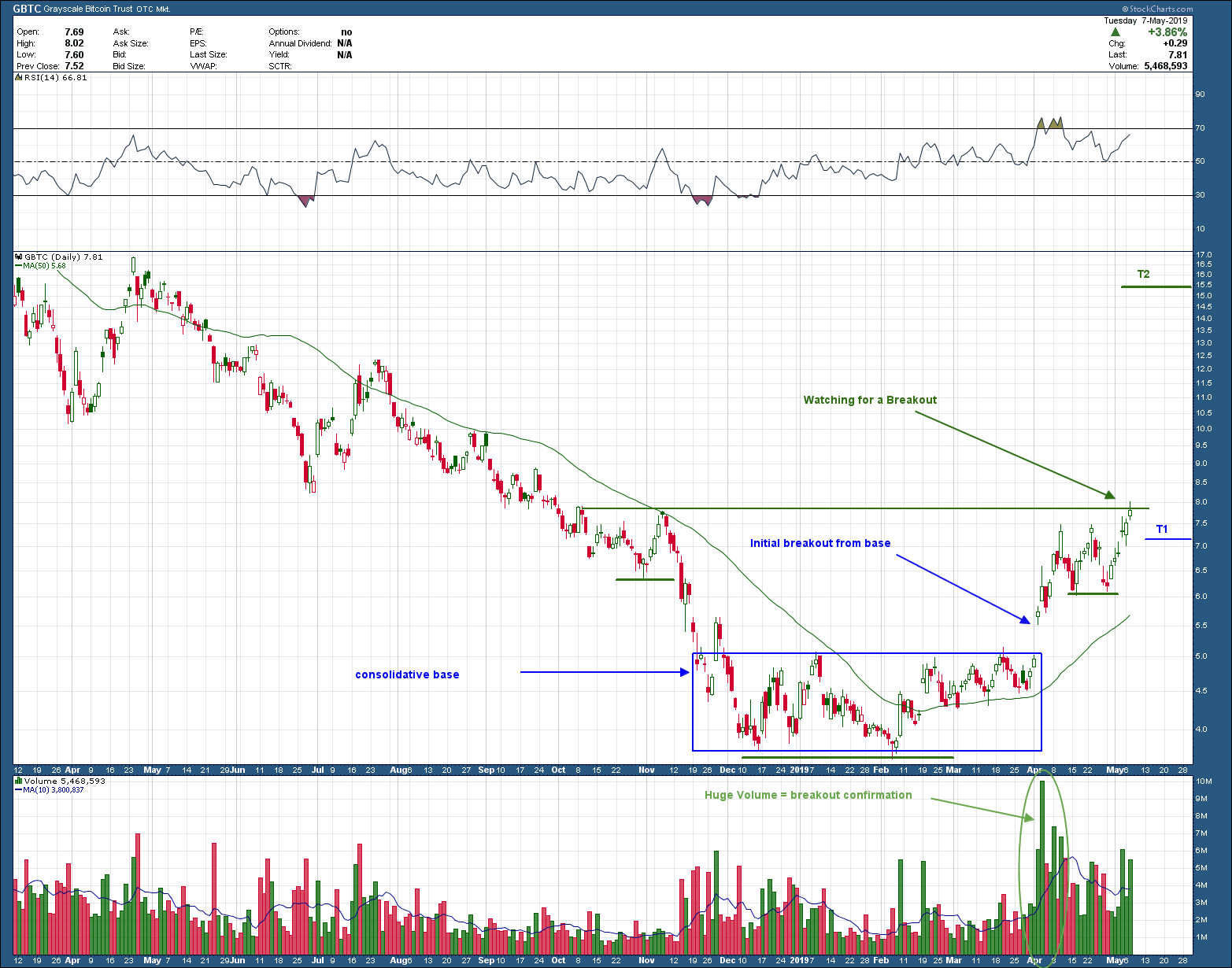The width and height of the screenshot is (1232, 968).
Task: Click the small legend icon before GBTC (Daily)
Action: point(19,257)
